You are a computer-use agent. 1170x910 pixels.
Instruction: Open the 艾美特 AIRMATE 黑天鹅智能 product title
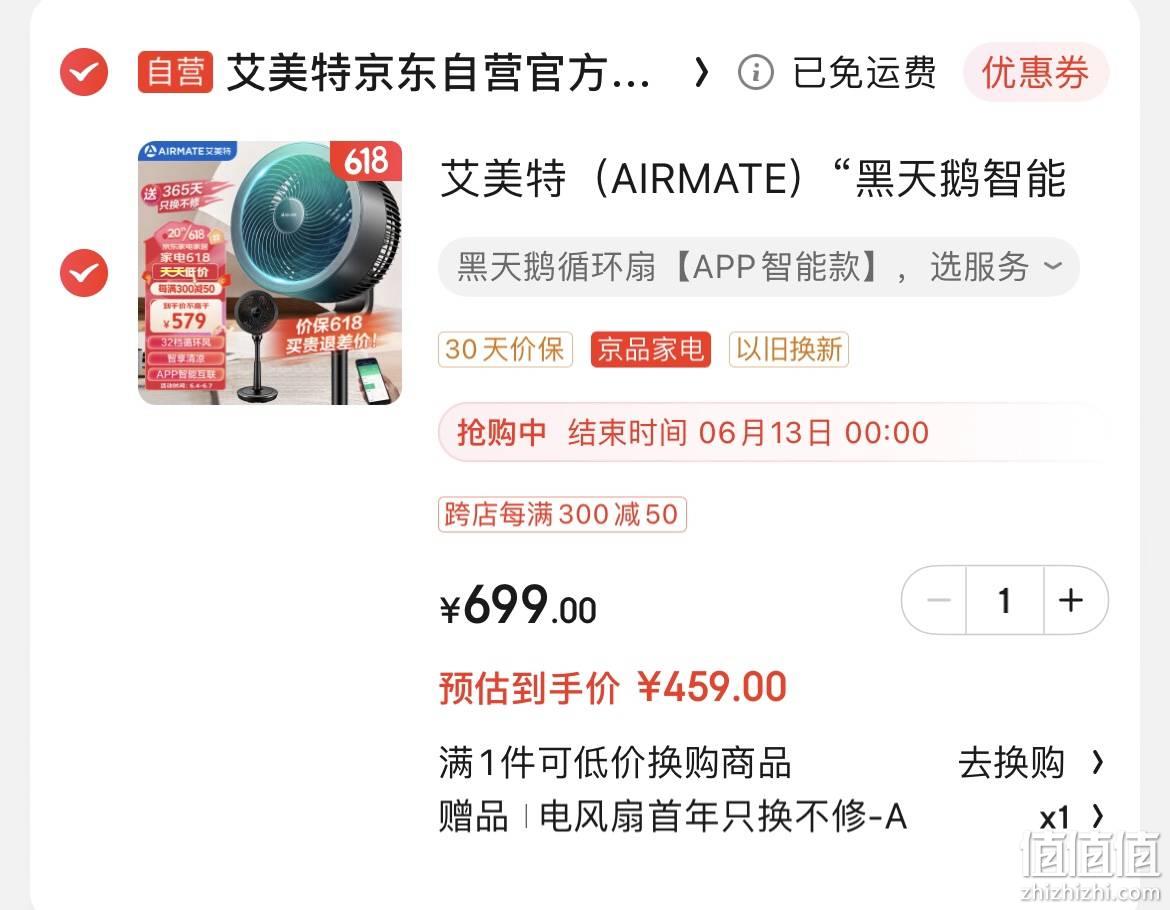click(x=753, y=179)
